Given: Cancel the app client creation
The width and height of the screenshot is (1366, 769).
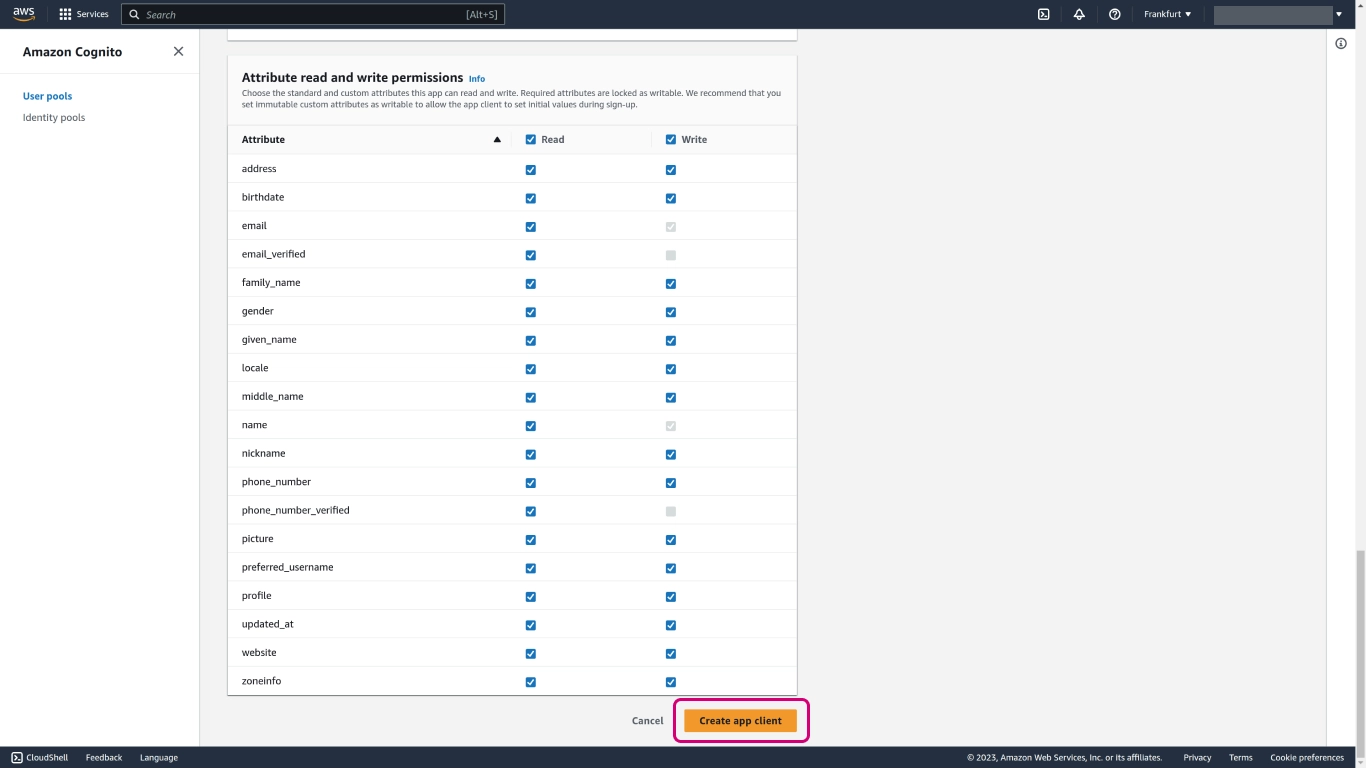Looking at the screenshot, I should pyautogui.click(x=647, y=721).
